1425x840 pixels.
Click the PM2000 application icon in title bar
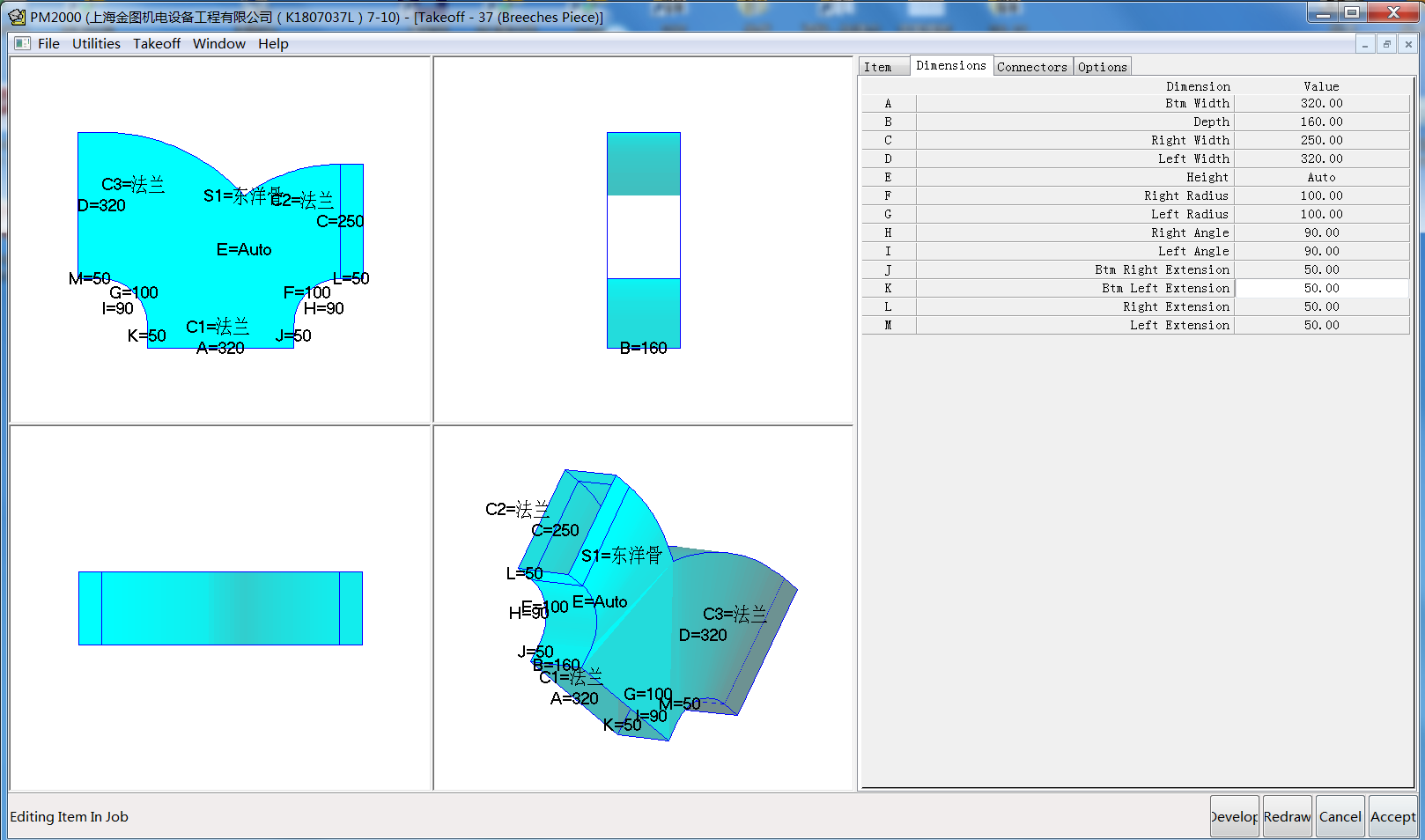16,17
